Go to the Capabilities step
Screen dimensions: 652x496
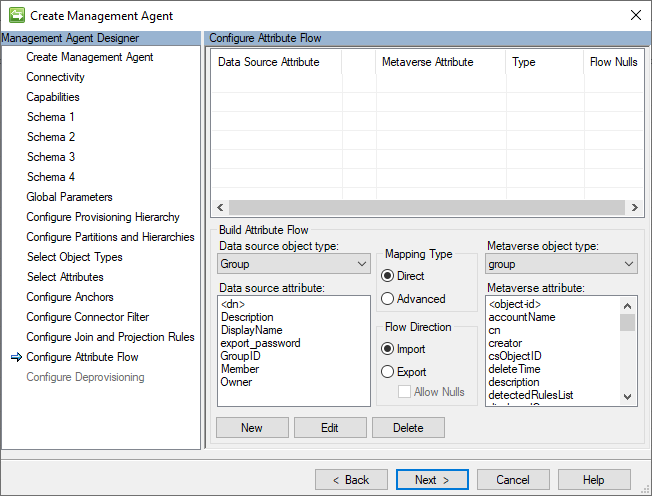click(x=53, y=97)
